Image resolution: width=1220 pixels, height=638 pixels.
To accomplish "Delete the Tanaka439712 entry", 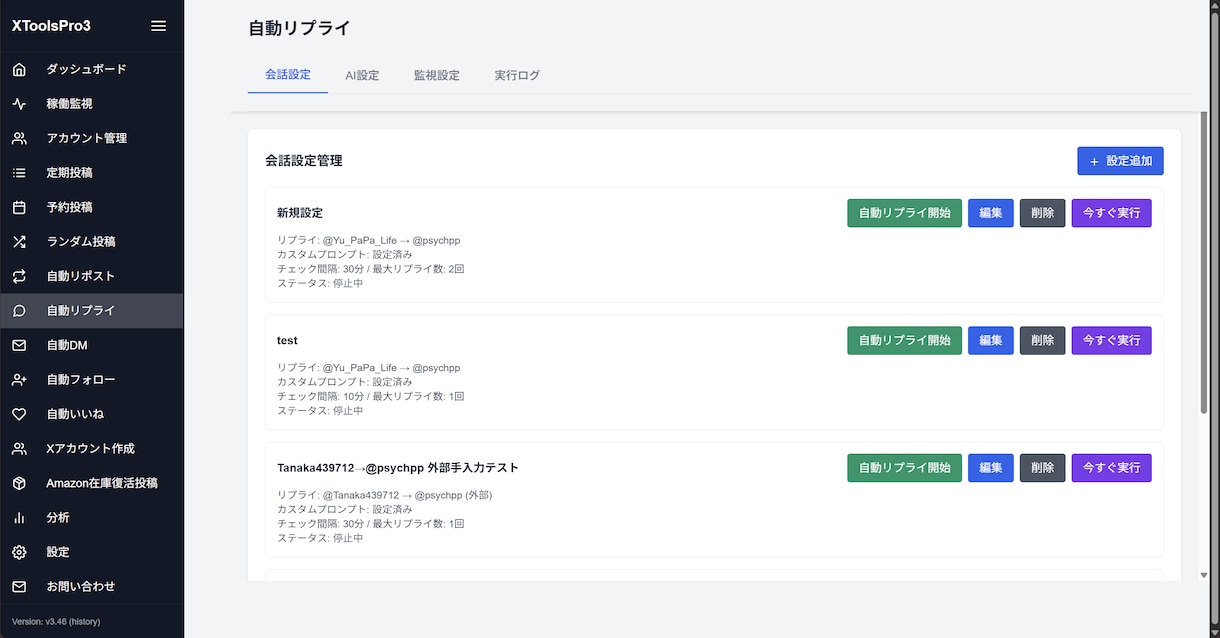I will click(x=1042, y=468).
